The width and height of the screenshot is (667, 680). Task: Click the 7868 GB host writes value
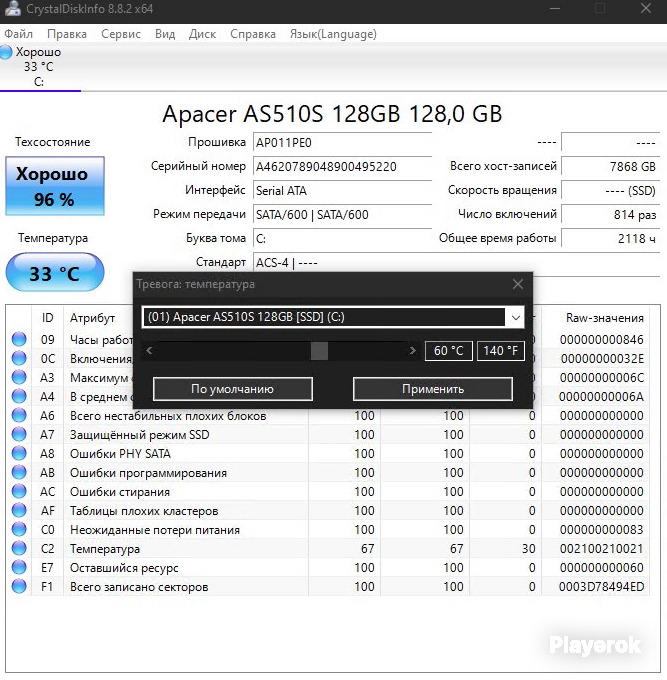coord(610,167)
